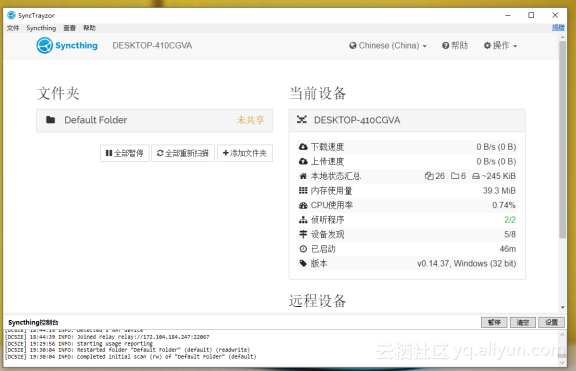
Task: Click the log line mentioning Joined relay
Action: (107, 337)
